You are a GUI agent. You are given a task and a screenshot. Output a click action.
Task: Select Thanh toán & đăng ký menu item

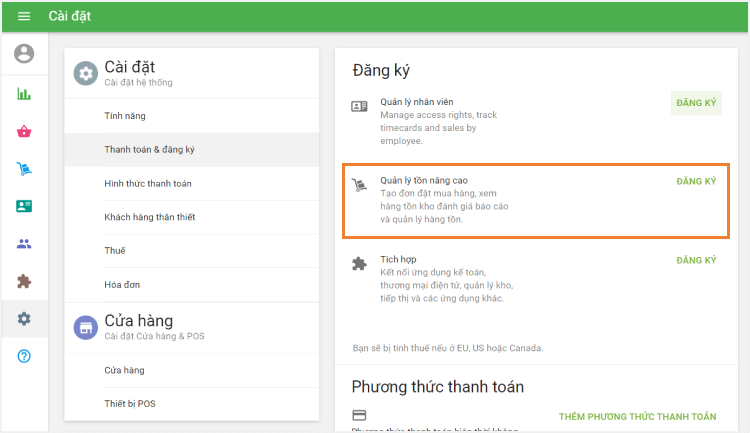click(149, 150)
